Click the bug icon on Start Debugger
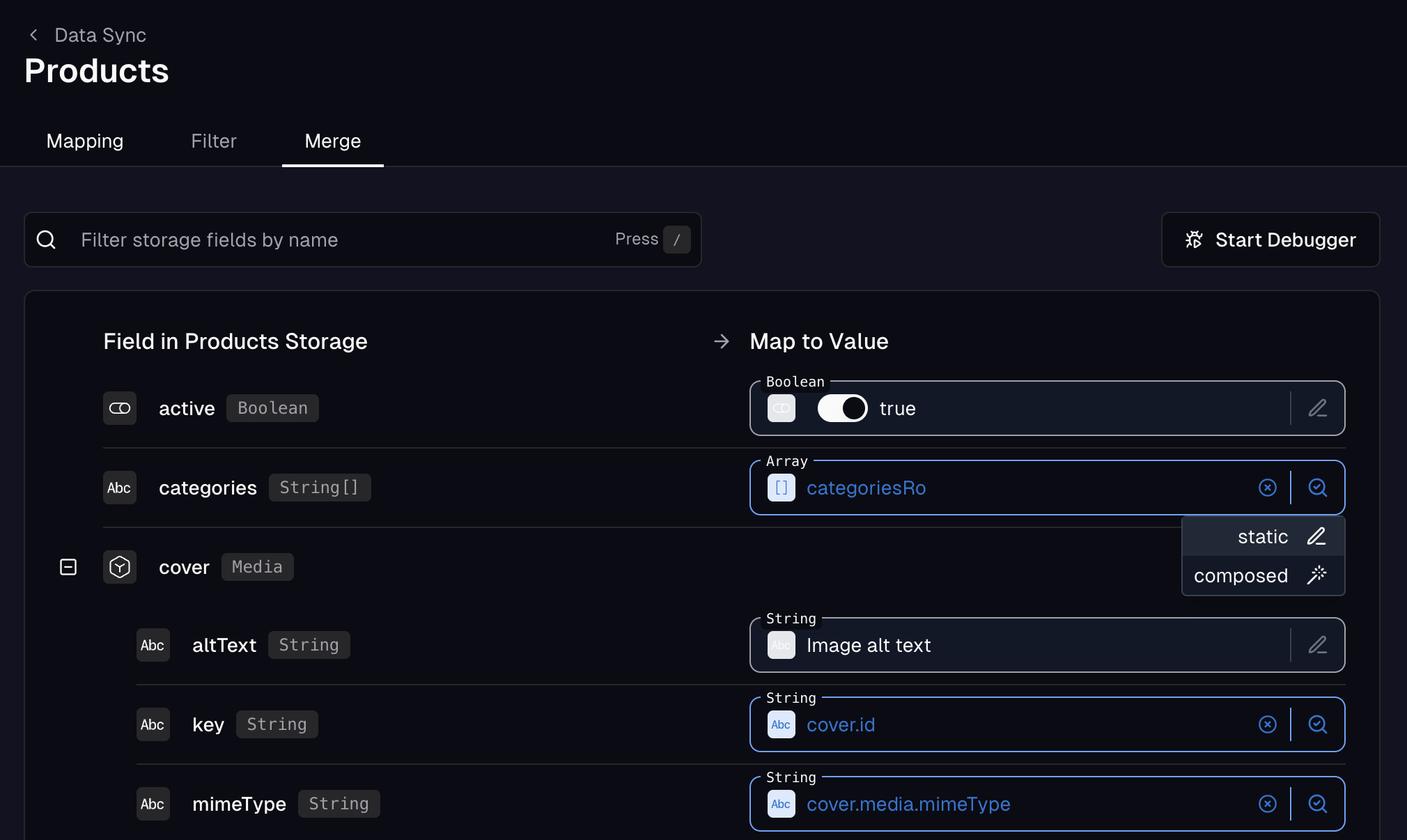Viewport: 1407px width, 840px height. coord(1192,240)
